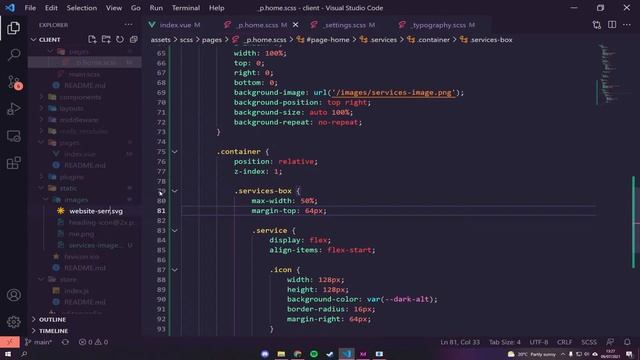Open the Extensions view
This screenshot has width=640, height=360.
[x=13, y=163]
